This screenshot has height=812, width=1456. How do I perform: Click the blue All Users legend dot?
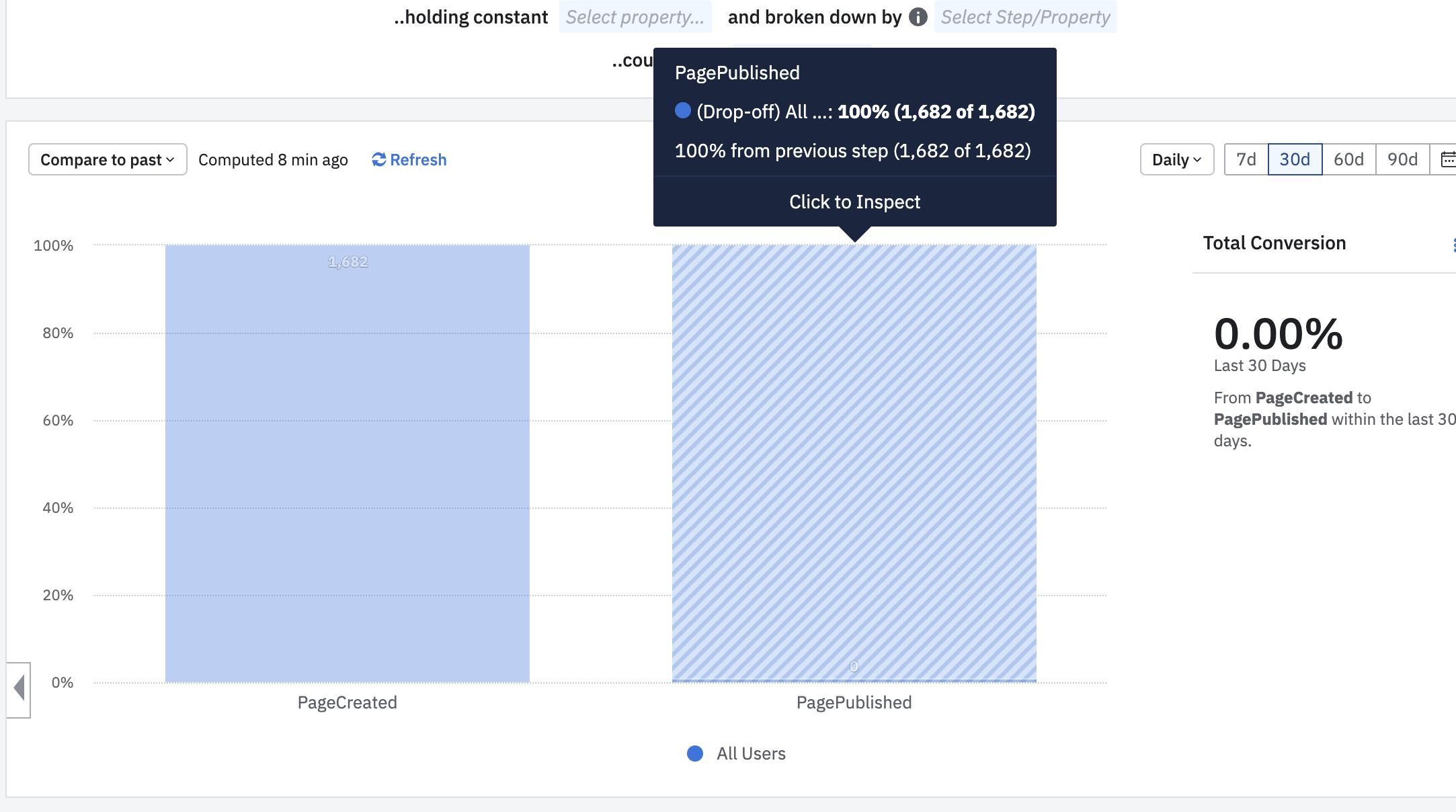point(695,754)
